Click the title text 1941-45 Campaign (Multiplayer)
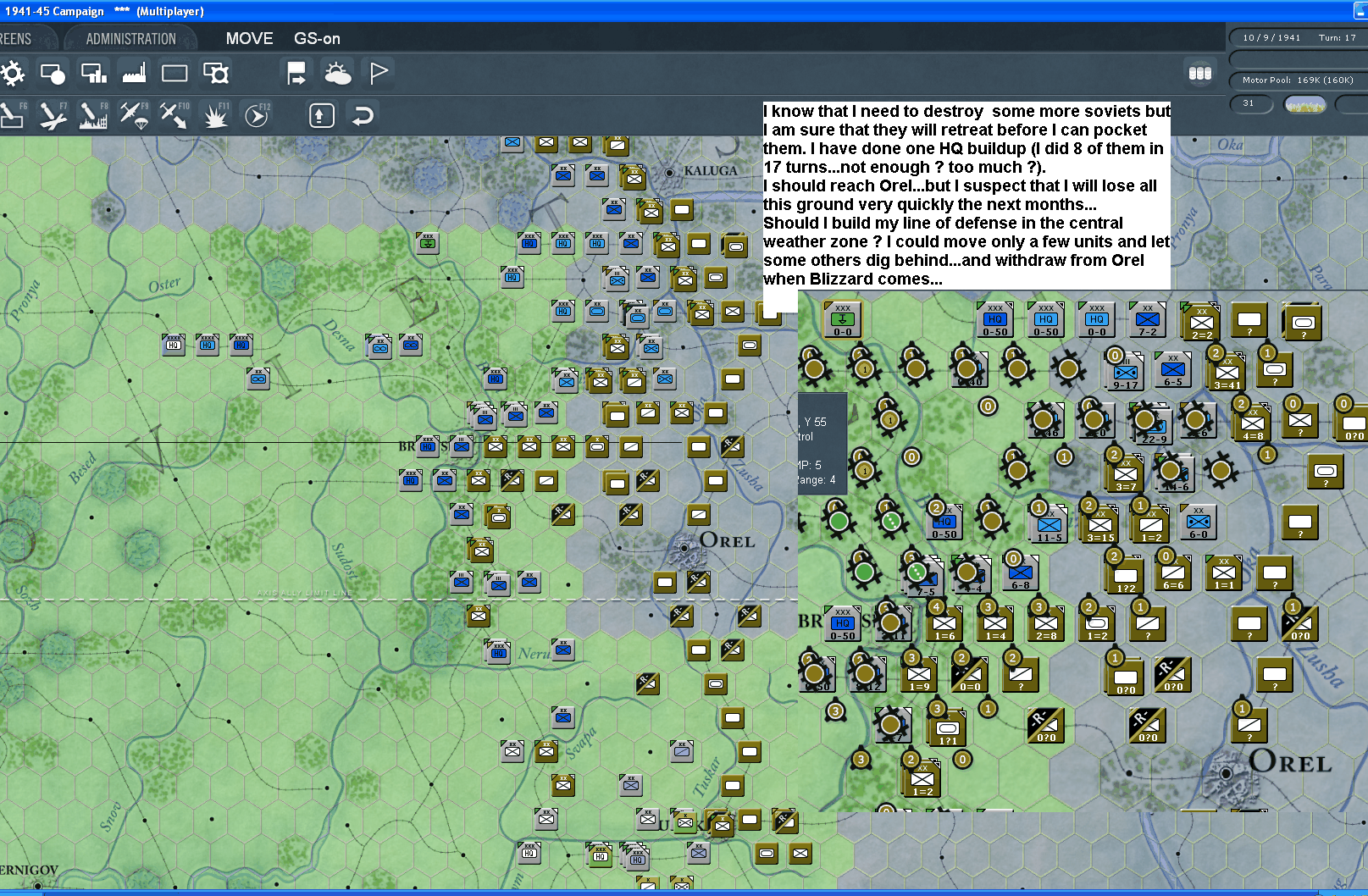1368x896 pixels. coord(104,11)
